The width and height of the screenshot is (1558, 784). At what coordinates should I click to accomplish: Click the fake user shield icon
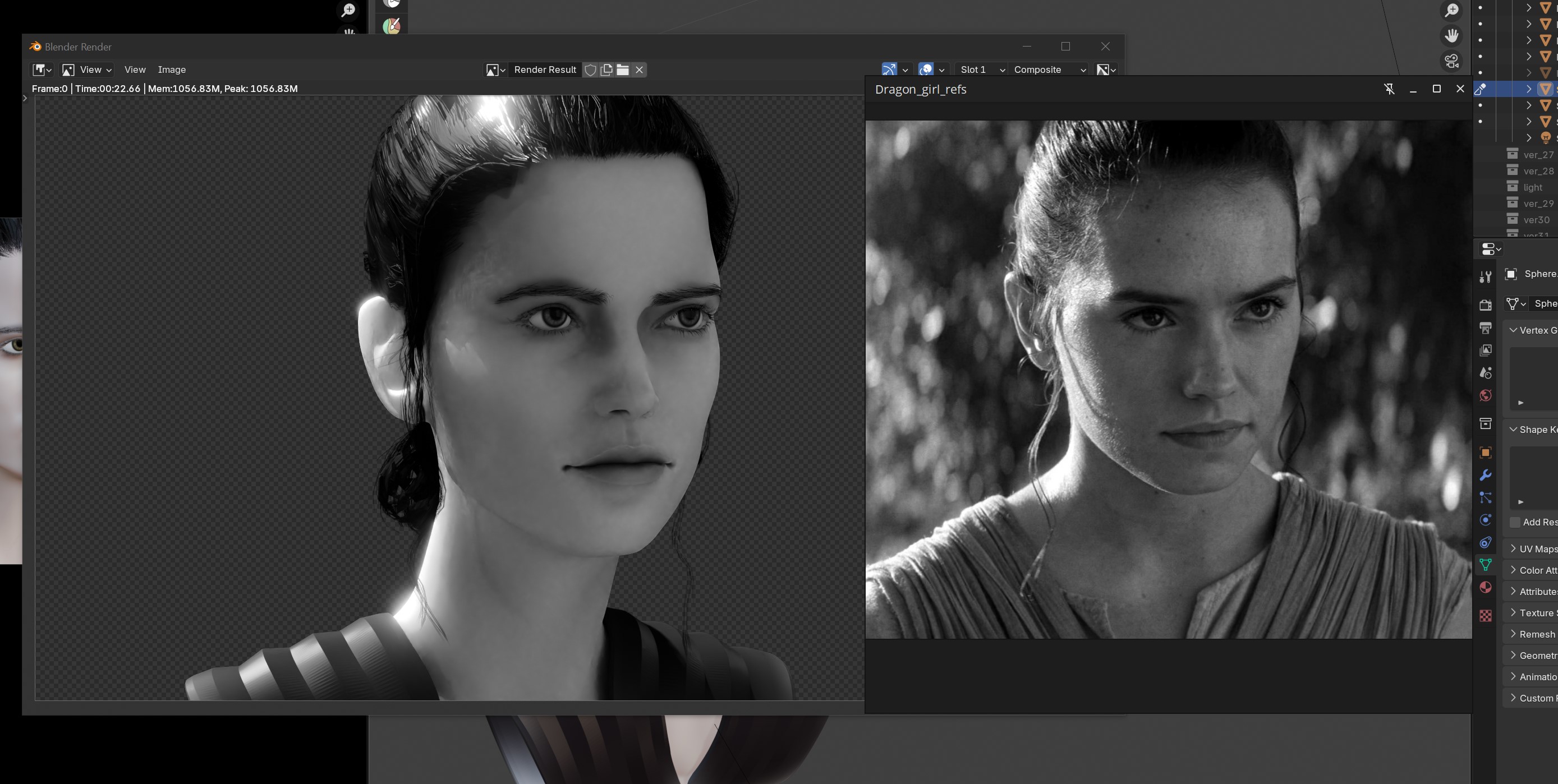pyautogui.click(x=590, y=70)
